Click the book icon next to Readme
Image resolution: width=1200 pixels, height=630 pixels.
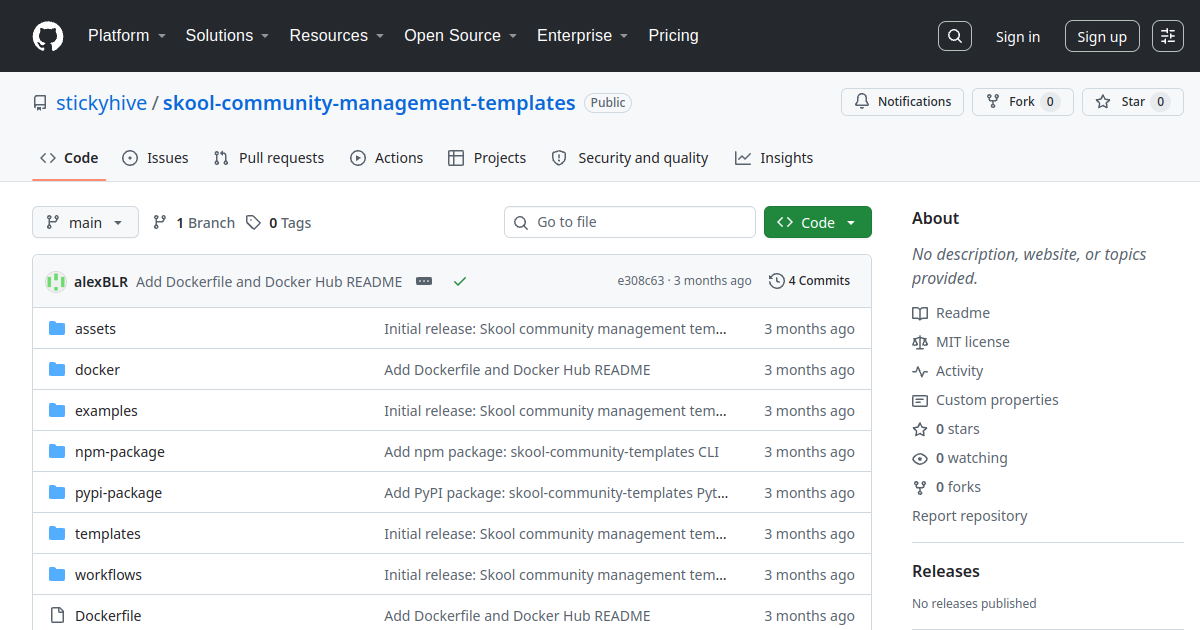point(920,313)
